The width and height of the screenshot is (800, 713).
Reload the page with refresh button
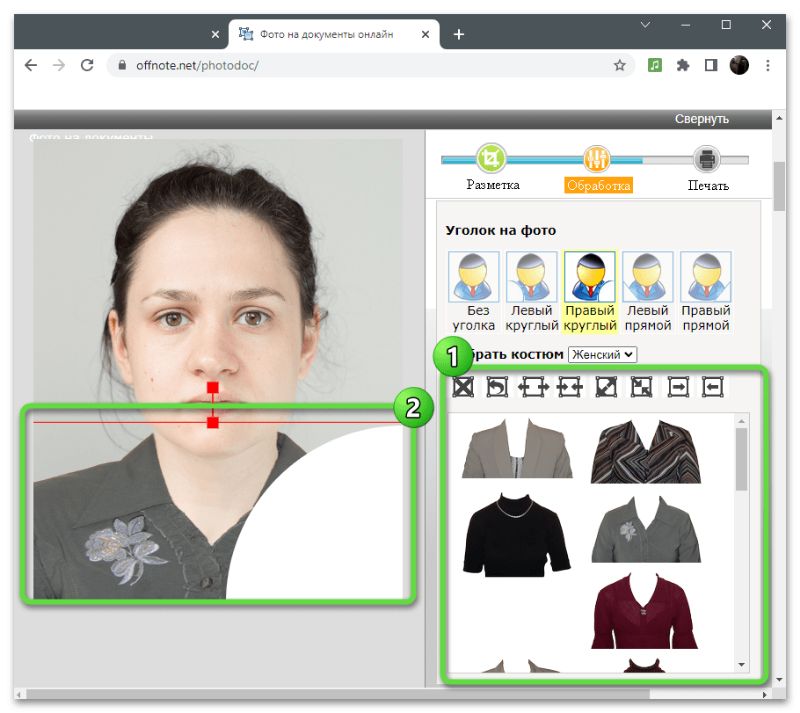click(x=87, y=65)
